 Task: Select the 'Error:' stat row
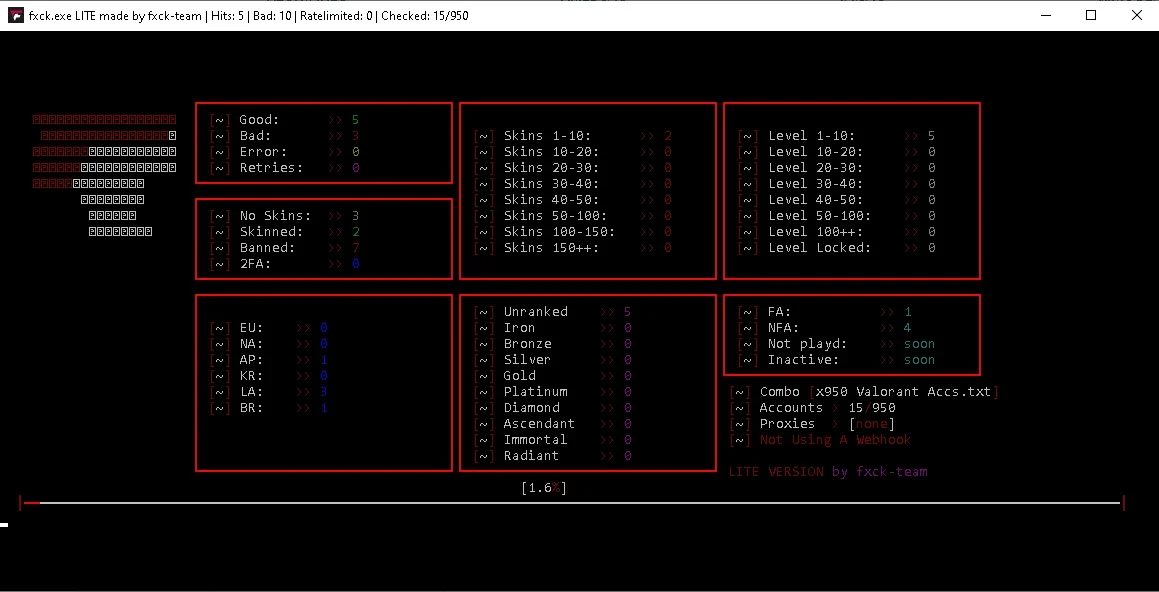(x=285, y=152)
